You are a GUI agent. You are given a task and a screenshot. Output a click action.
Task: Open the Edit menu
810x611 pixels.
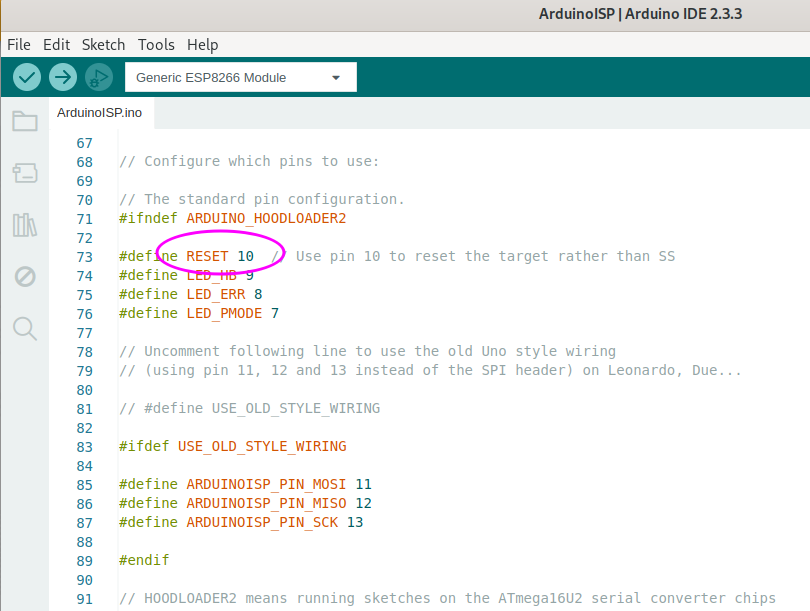(x=56, y=45)
